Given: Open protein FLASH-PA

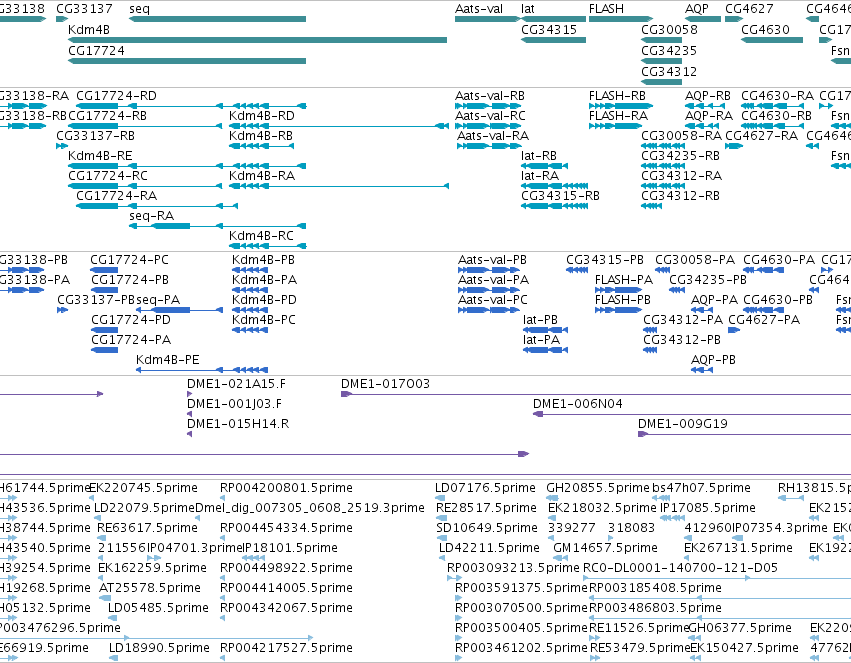Looking at the screenshot, I should (x=618, y=290).
